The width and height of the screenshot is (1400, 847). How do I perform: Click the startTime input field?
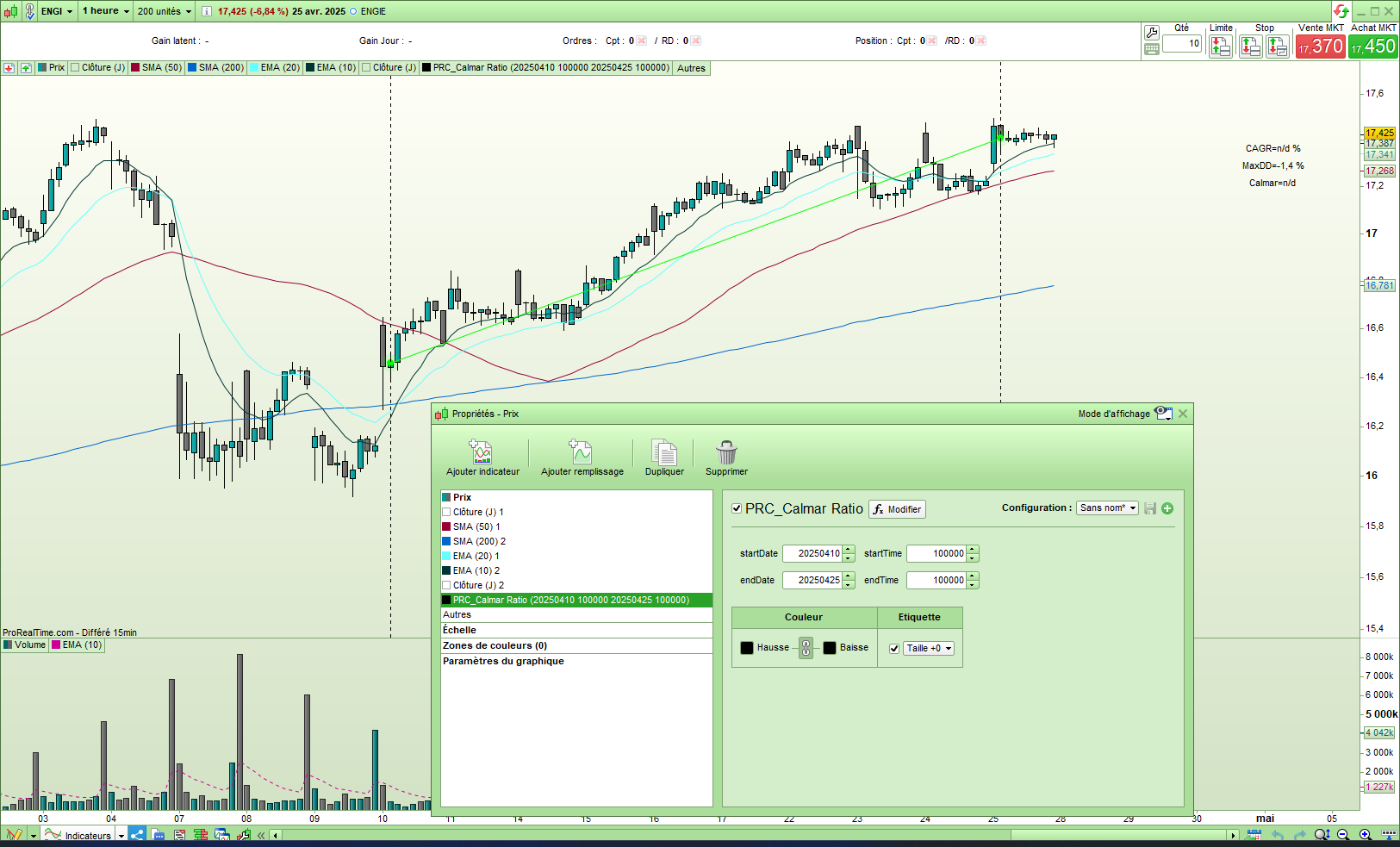coord(936,554)
